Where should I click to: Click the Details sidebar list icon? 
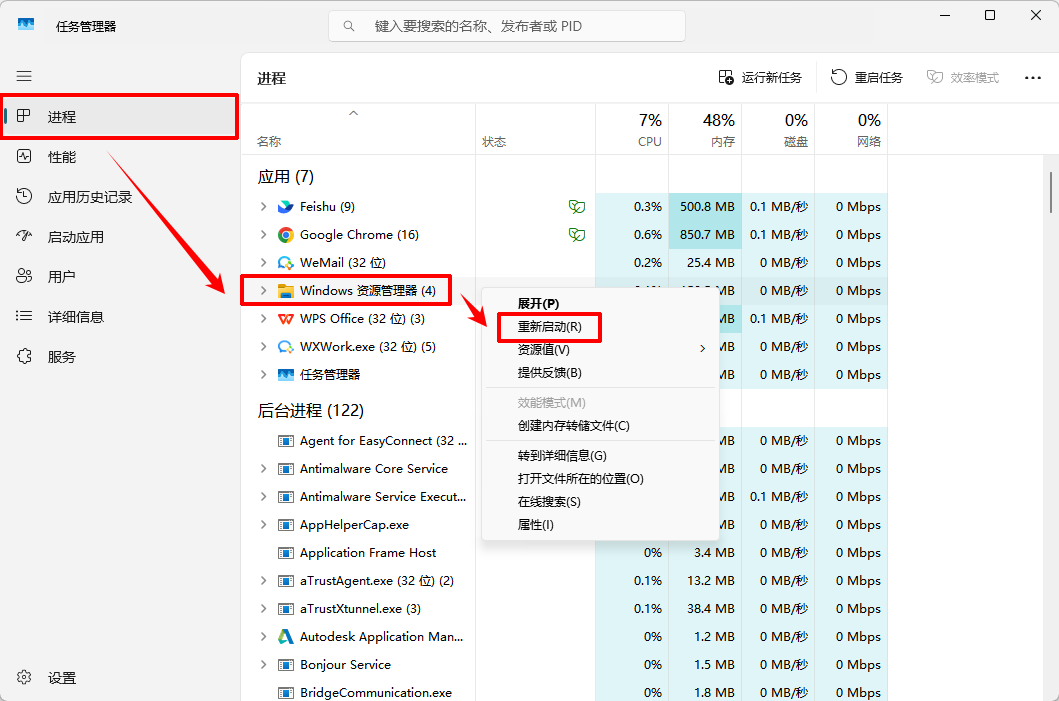pos(24,316)
